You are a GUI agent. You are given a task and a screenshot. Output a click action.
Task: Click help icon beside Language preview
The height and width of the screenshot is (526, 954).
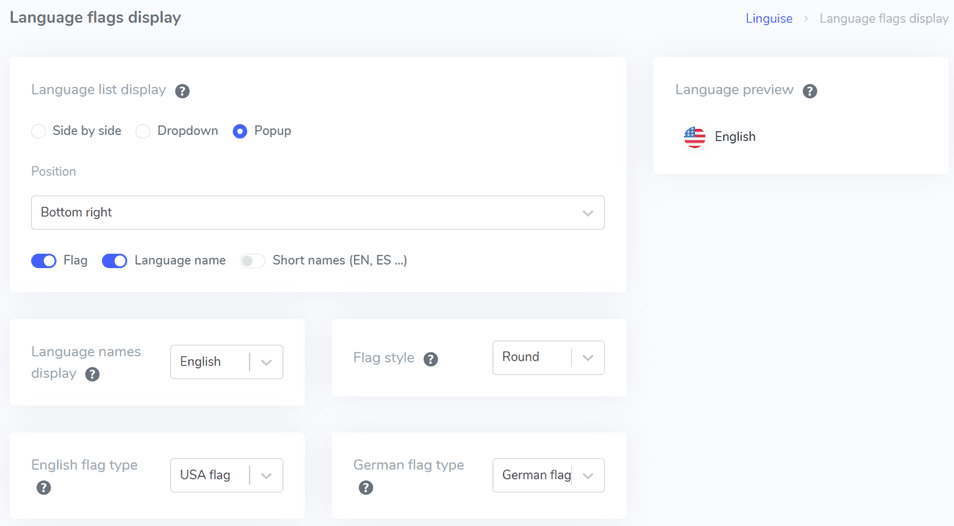click(x=809, y=91)
